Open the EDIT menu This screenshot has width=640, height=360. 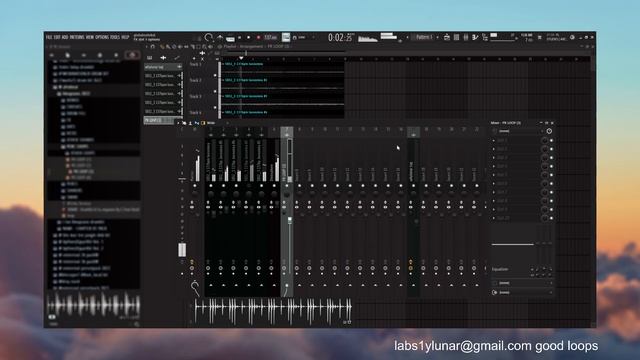[x=58, y=37]
